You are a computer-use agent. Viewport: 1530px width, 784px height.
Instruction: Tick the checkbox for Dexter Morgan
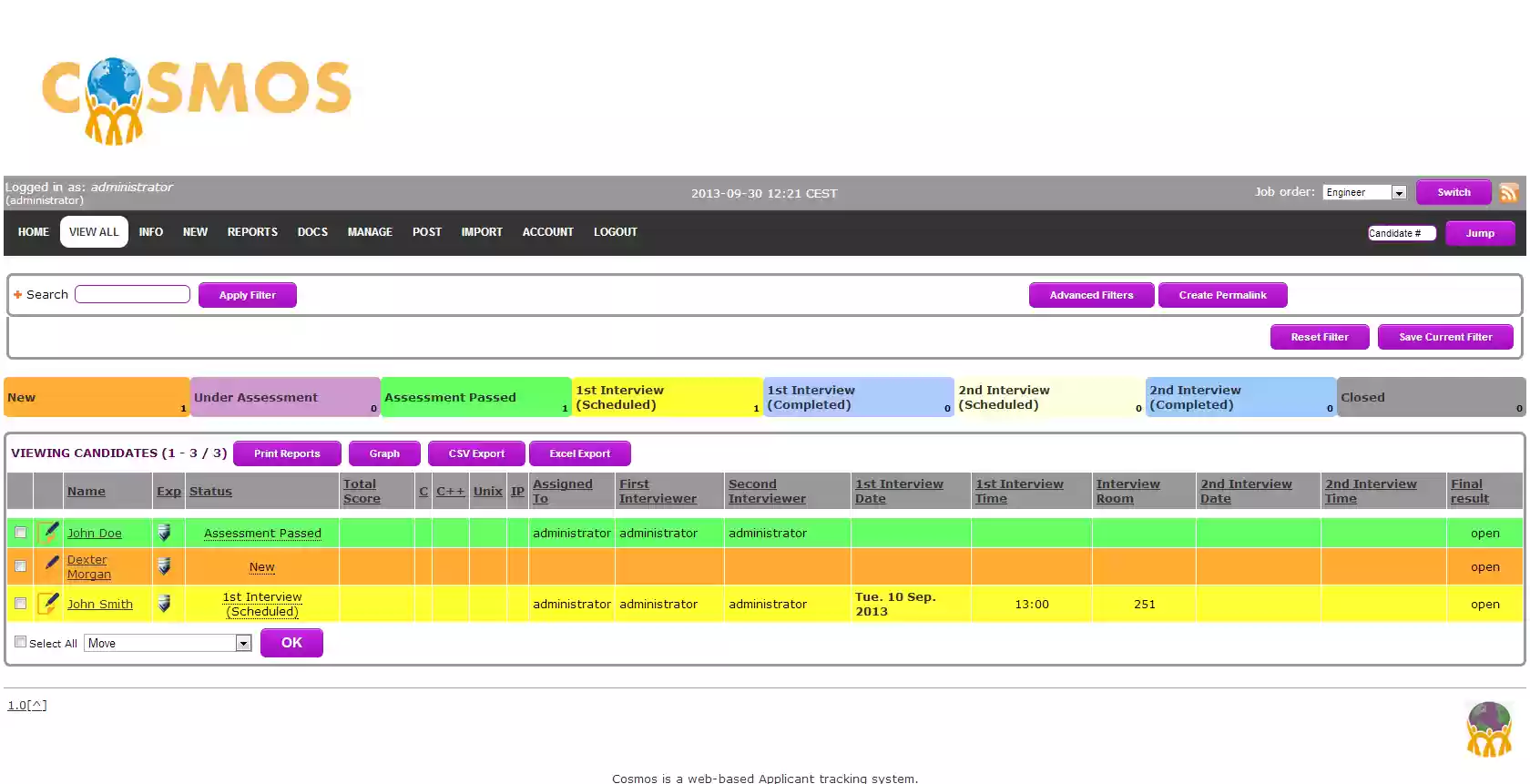point(20,566)
